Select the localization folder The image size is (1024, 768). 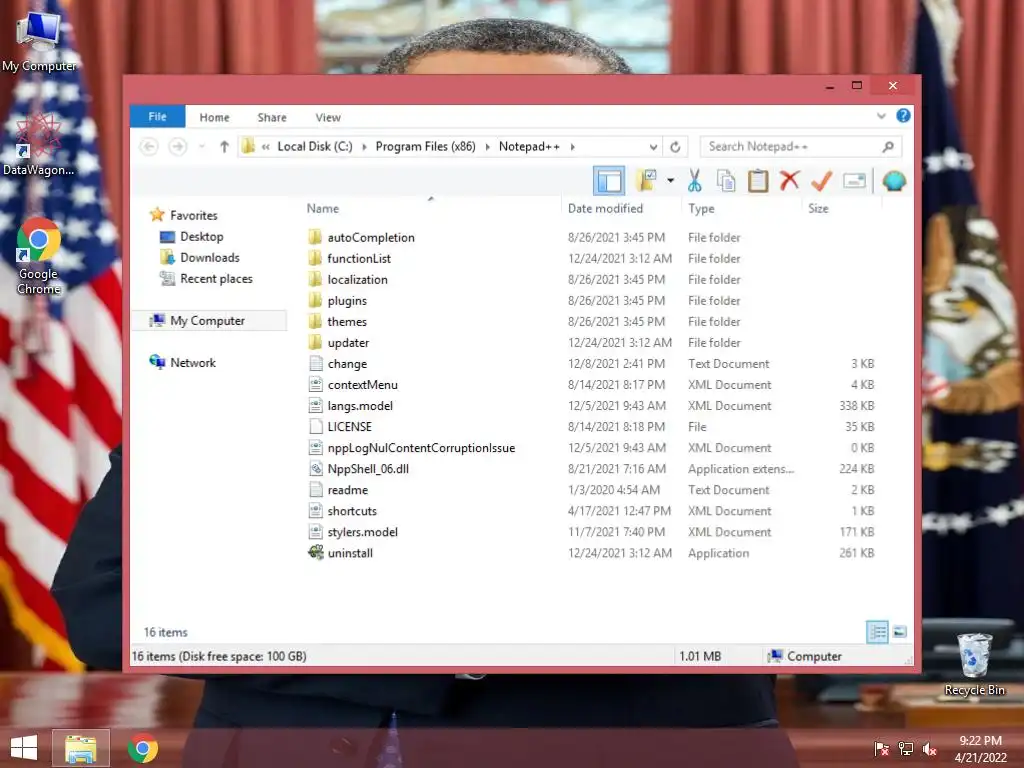click(x=357, y=280)
